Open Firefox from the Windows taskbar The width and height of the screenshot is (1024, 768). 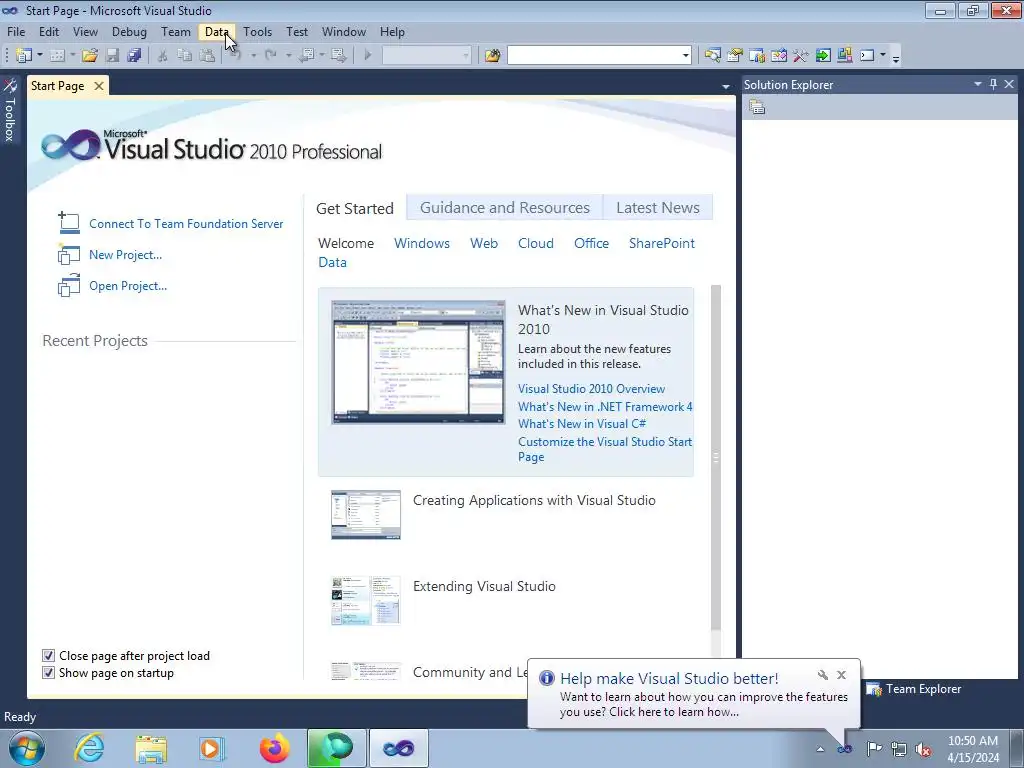[x=274, y=748]
